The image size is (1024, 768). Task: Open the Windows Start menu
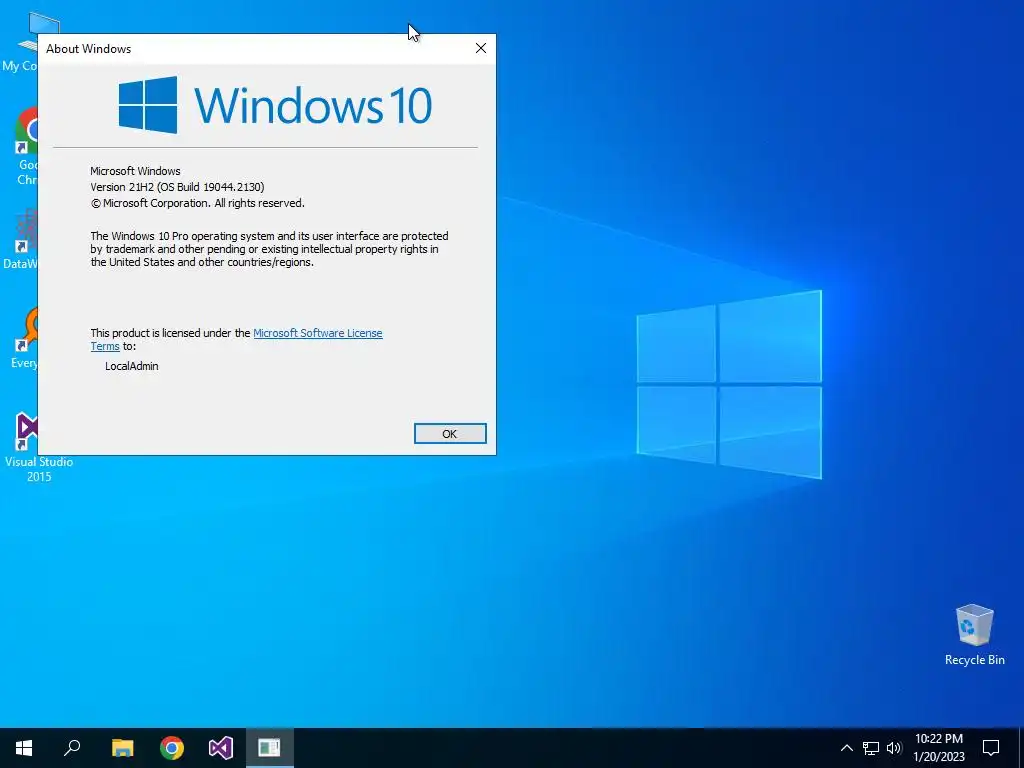tap(24, 748)
